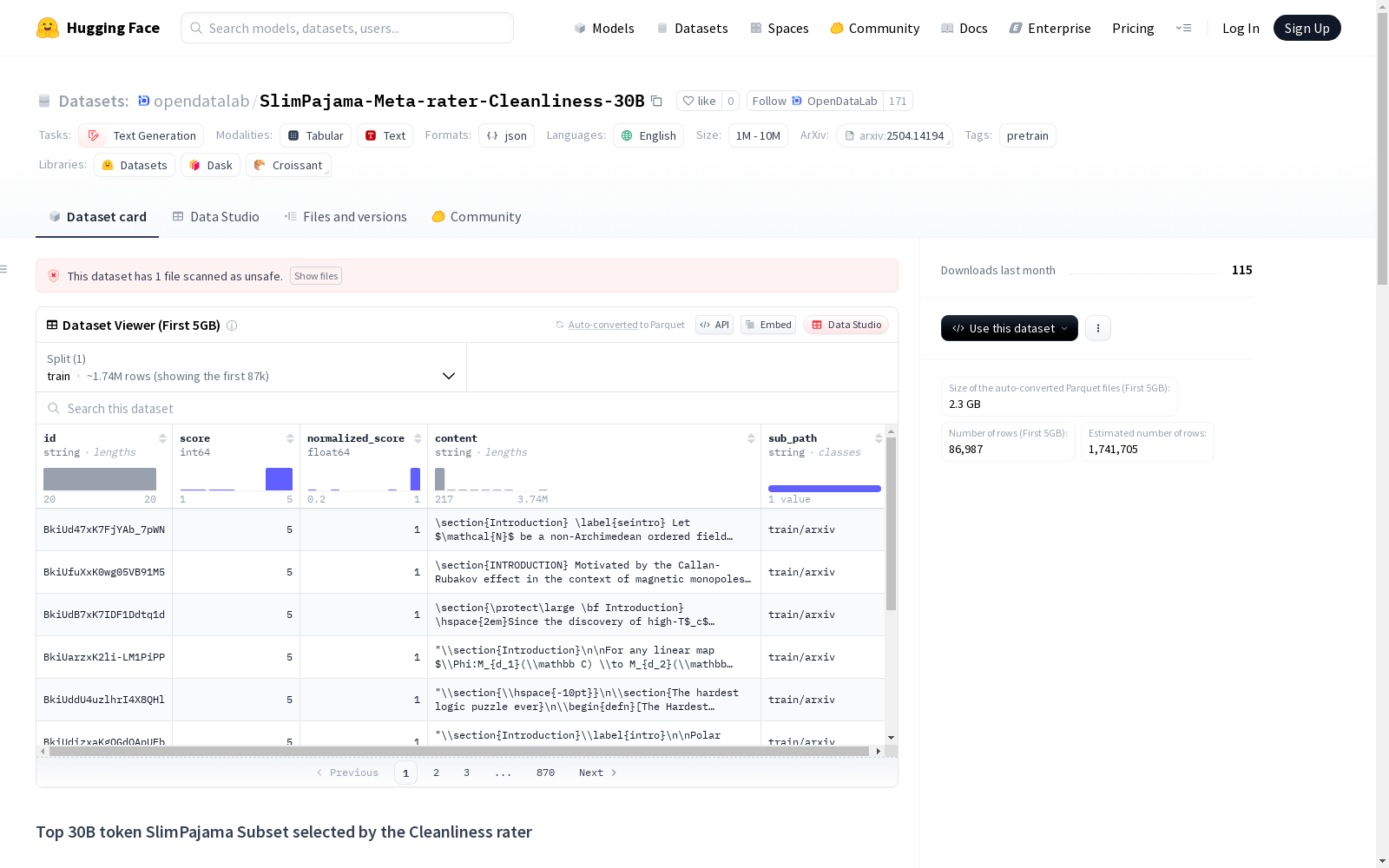Click the table vertical scrollbar thumb
The image size is (1389, 868).
(891, 523)
